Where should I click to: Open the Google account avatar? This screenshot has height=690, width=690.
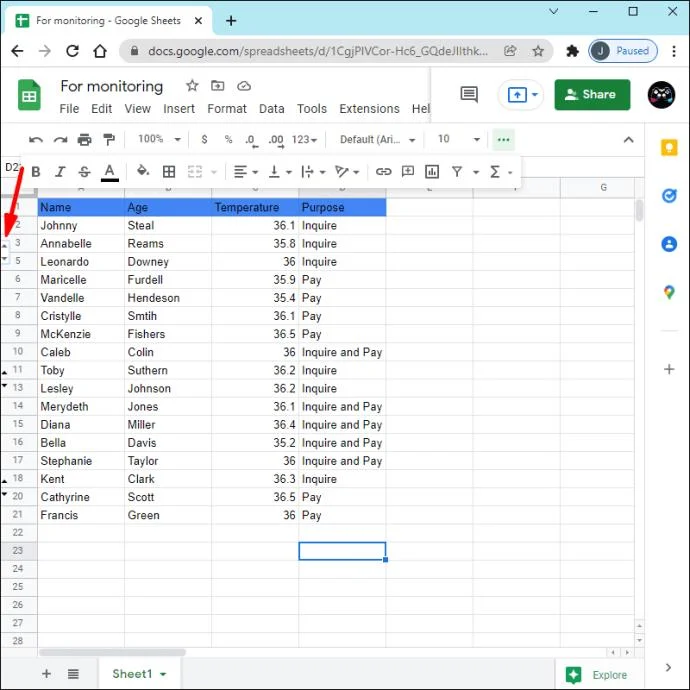(661, 95)
